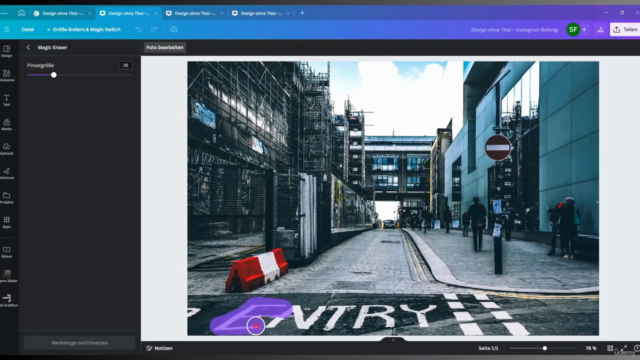
Task: Open the Design panel in sidebar
Action: point(7,51)
